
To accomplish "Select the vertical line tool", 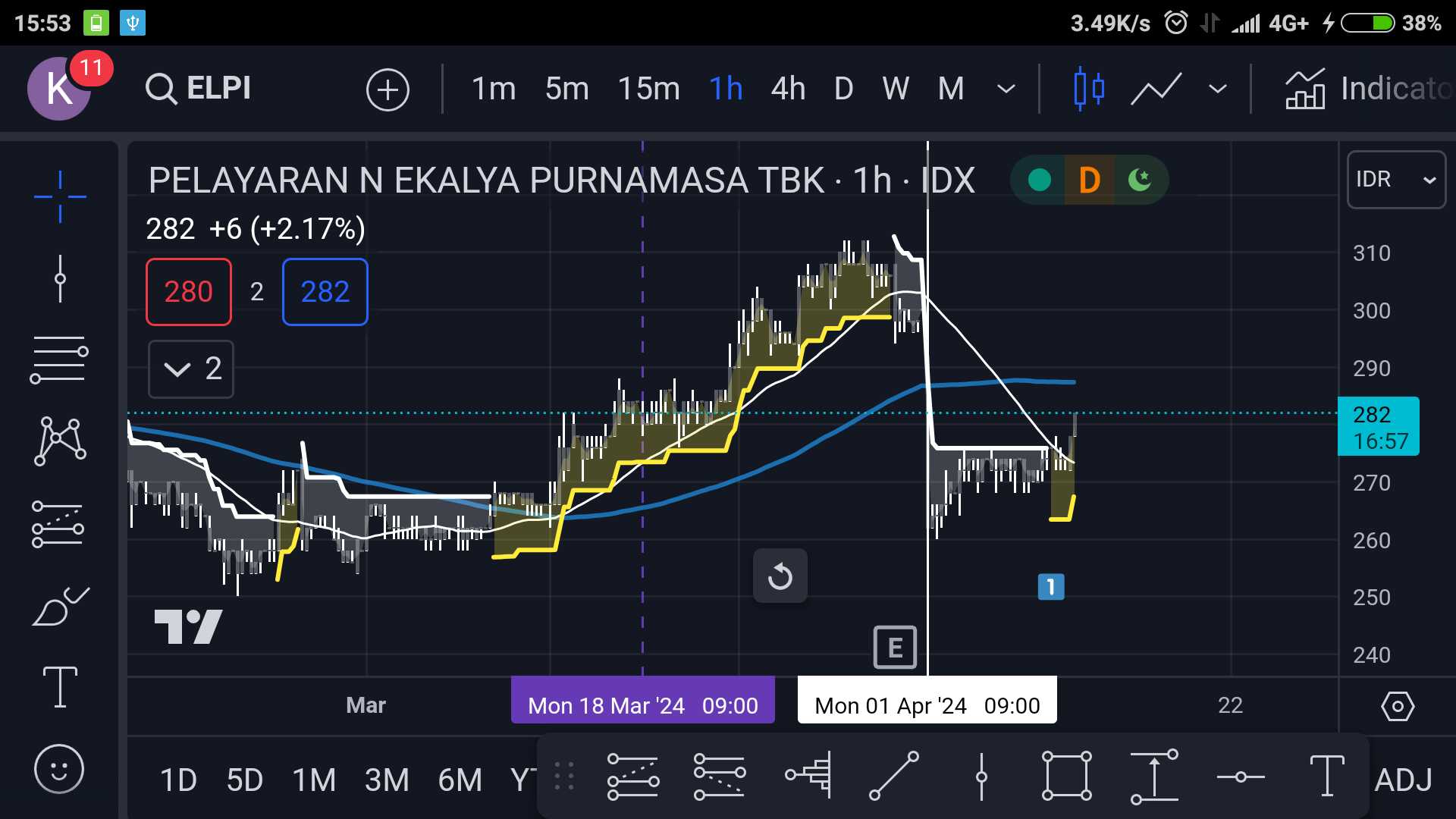I will [x=984, y=777].
